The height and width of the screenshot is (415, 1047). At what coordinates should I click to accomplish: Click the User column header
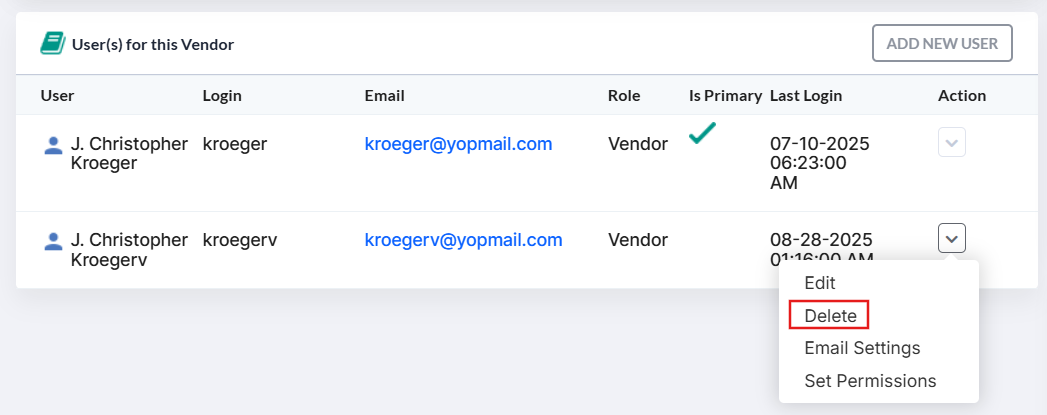[57, 95]
